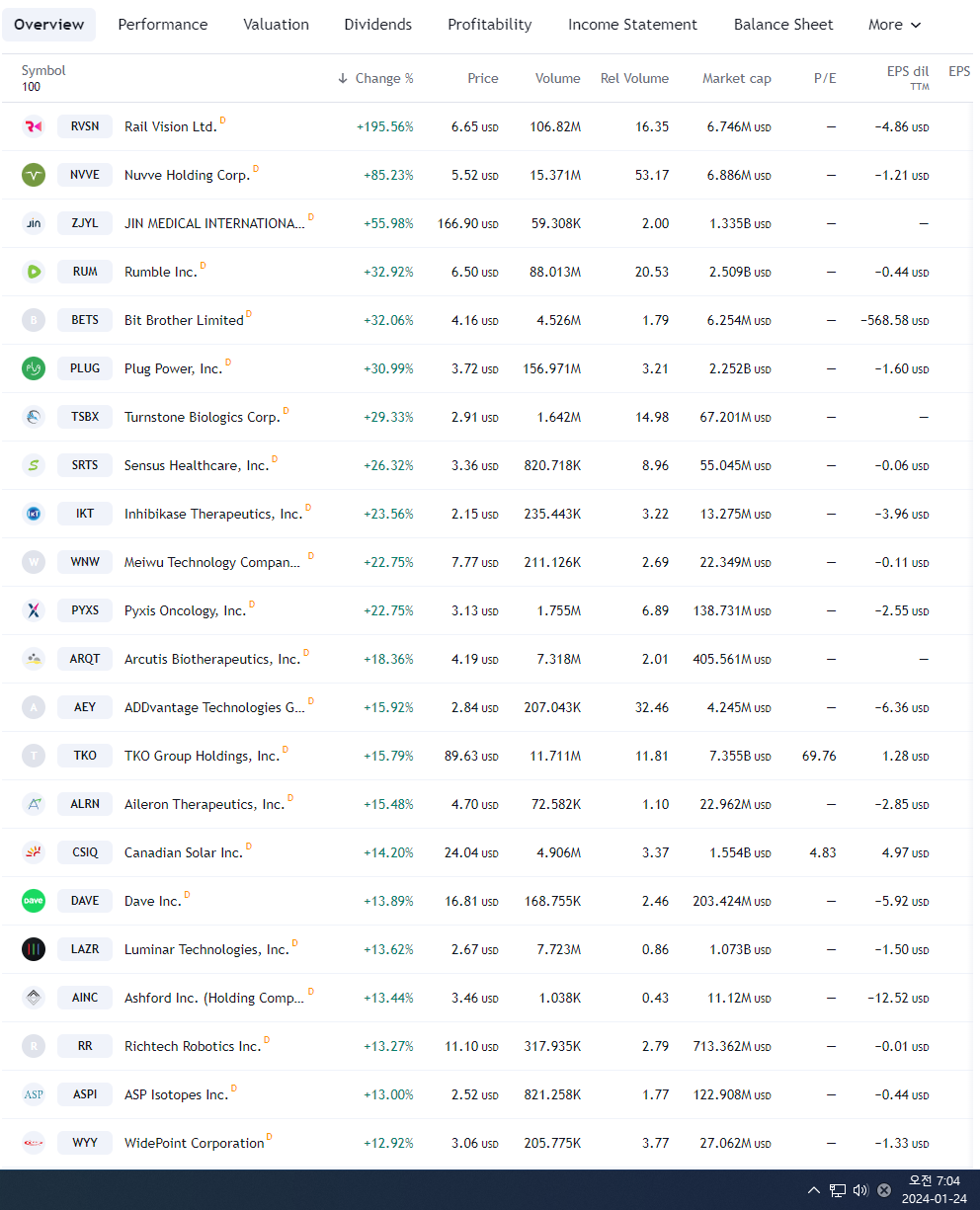The image size is (980, 1210).
Task: Sort by the Change % column header
Action: click(x=375, y=78)
